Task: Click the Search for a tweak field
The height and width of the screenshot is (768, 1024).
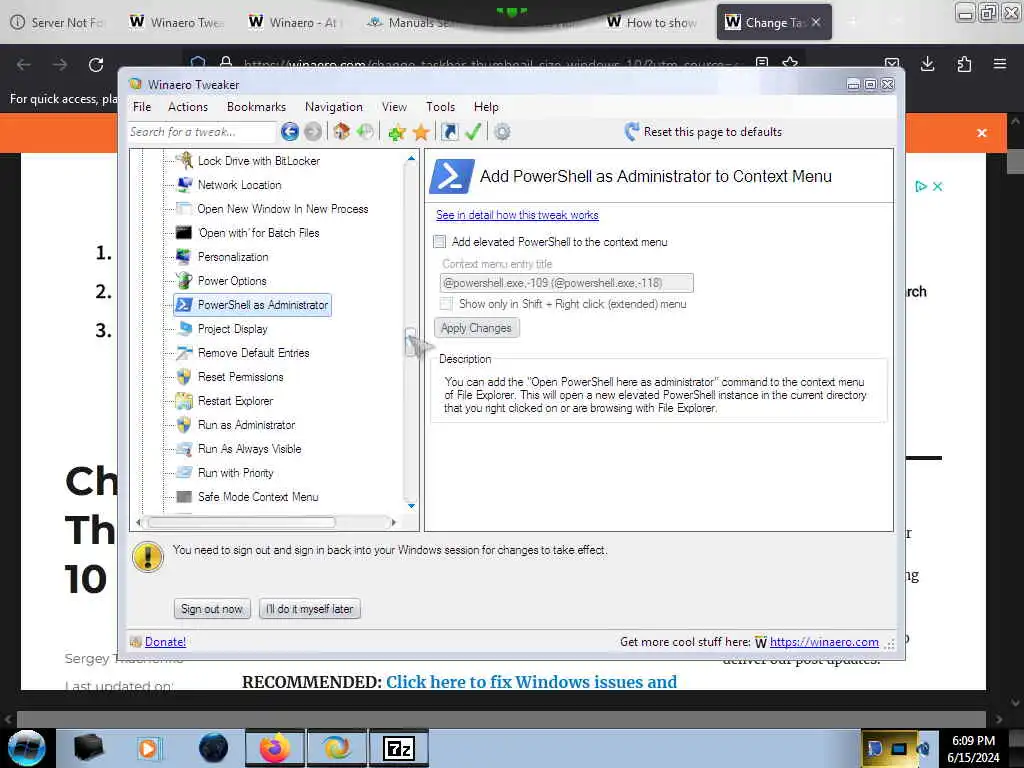Action: point(201,132)
